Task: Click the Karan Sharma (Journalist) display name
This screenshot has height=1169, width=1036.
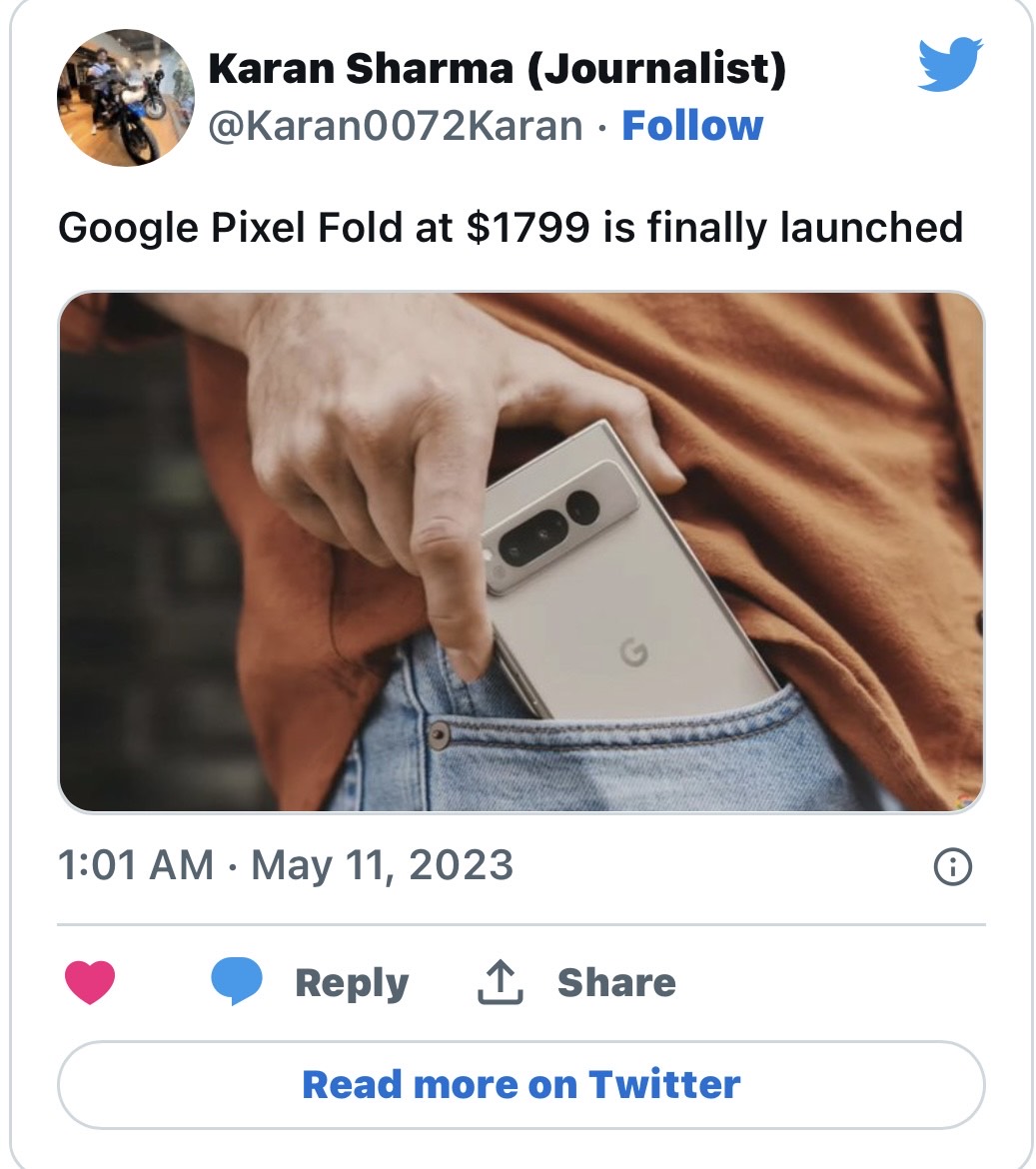Action: pyautogui.click(x=497, y=68)
